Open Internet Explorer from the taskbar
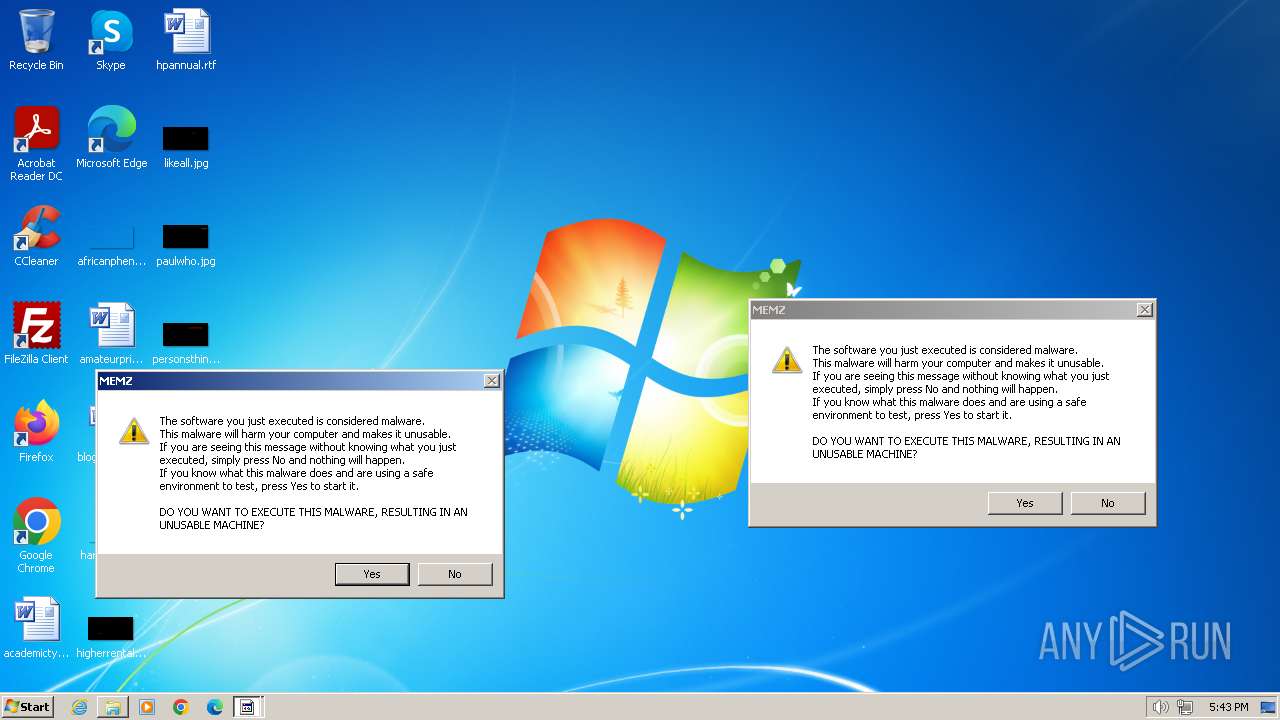 point(79,707)
